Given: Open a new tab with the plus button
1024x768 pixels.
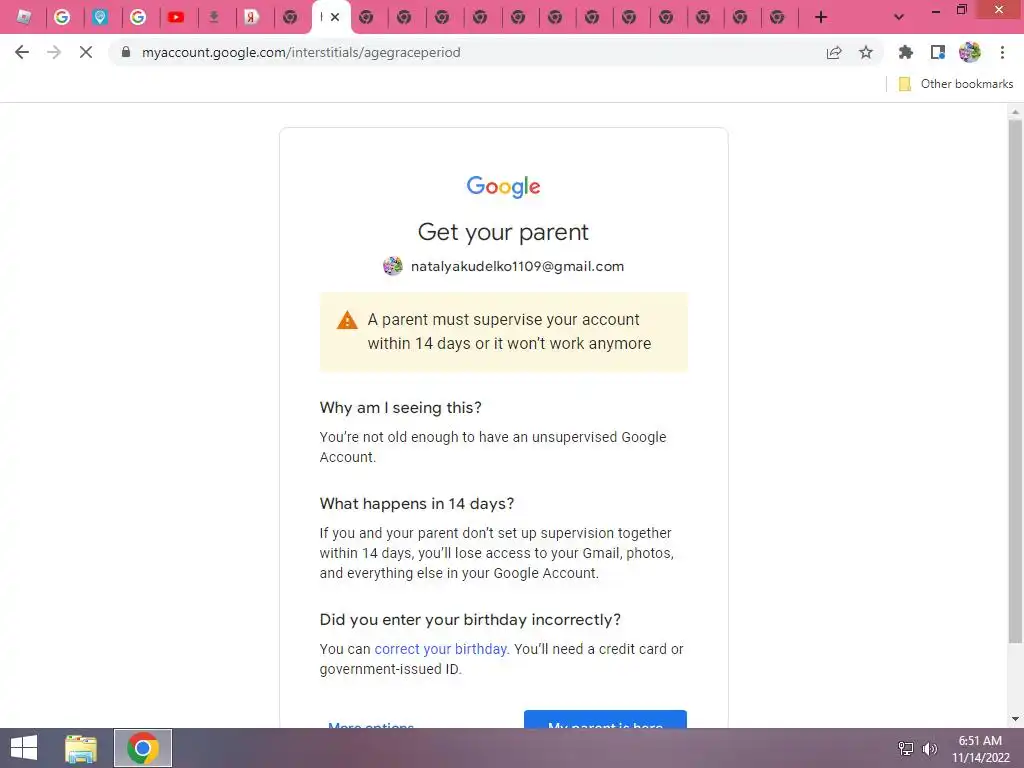Looking at the screenshot, I should [x=821, y=17].
